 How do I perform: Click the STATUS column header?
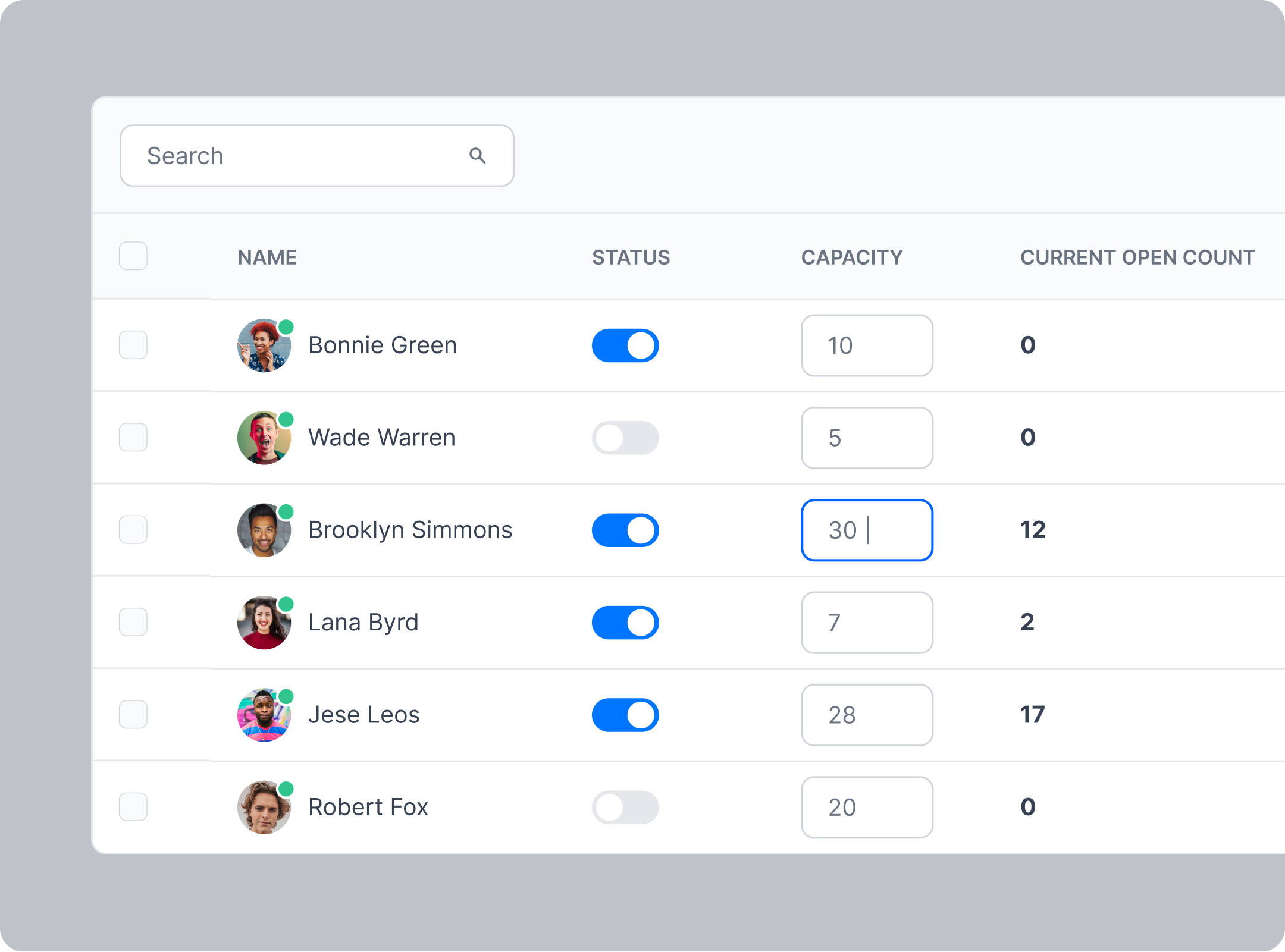[x=631, y=257]
